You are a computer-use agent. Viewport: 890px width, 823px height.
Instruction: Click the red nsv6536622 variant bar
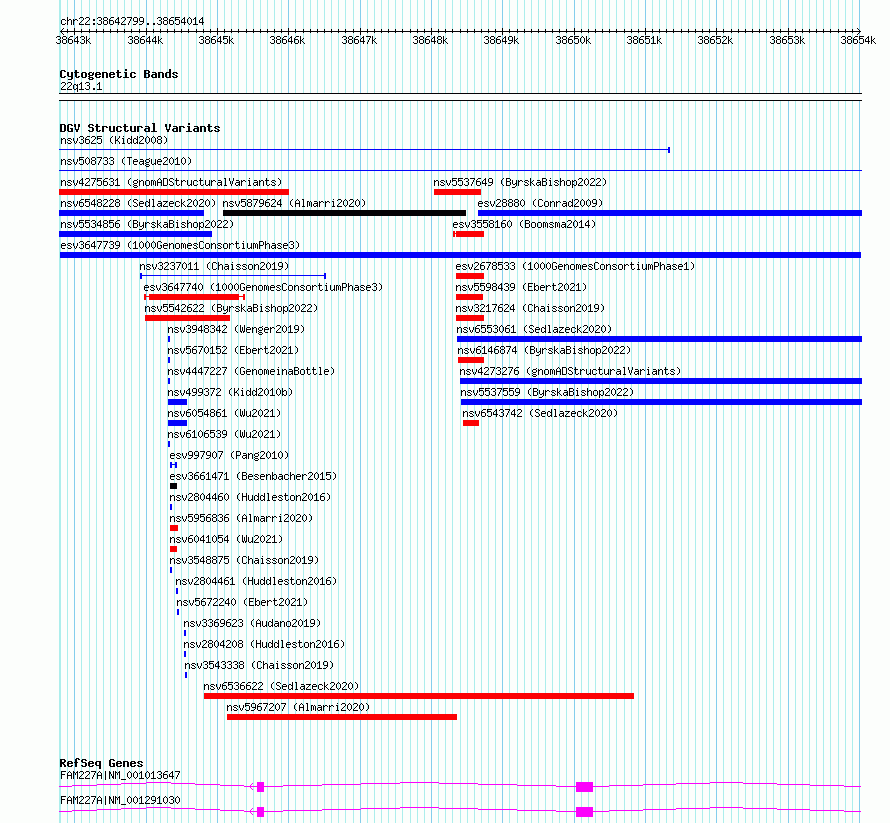pyautogui.click(x=419, y=696)
